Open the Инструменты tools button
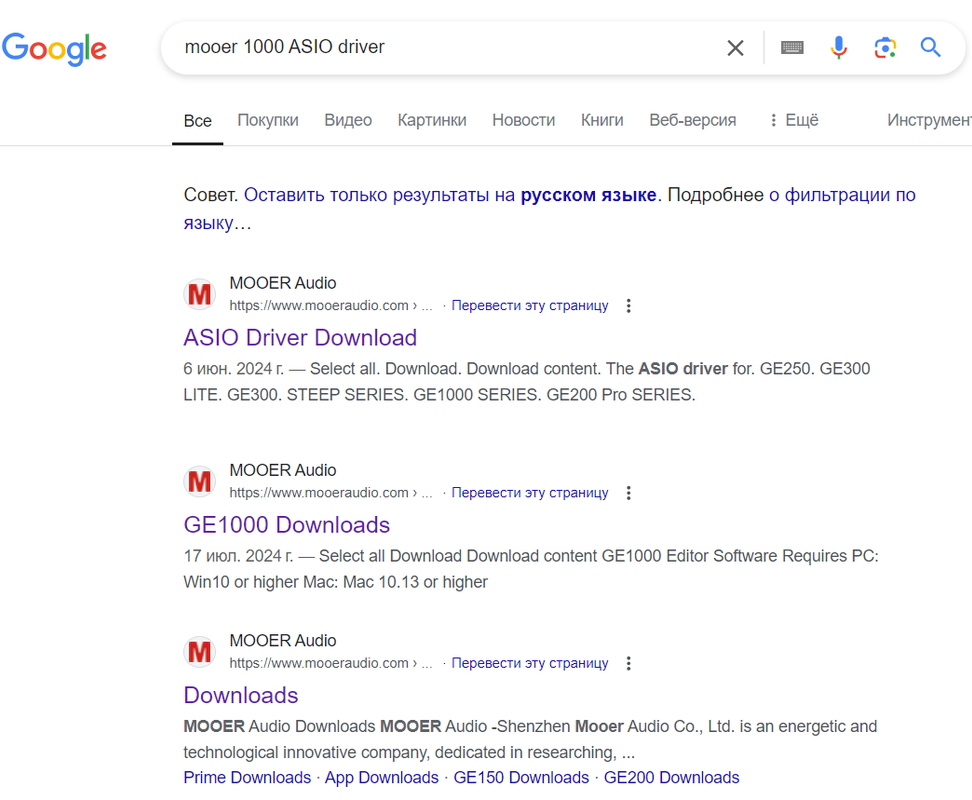The height and width of the screenshot is (800, 972). [x=929, y=120]
